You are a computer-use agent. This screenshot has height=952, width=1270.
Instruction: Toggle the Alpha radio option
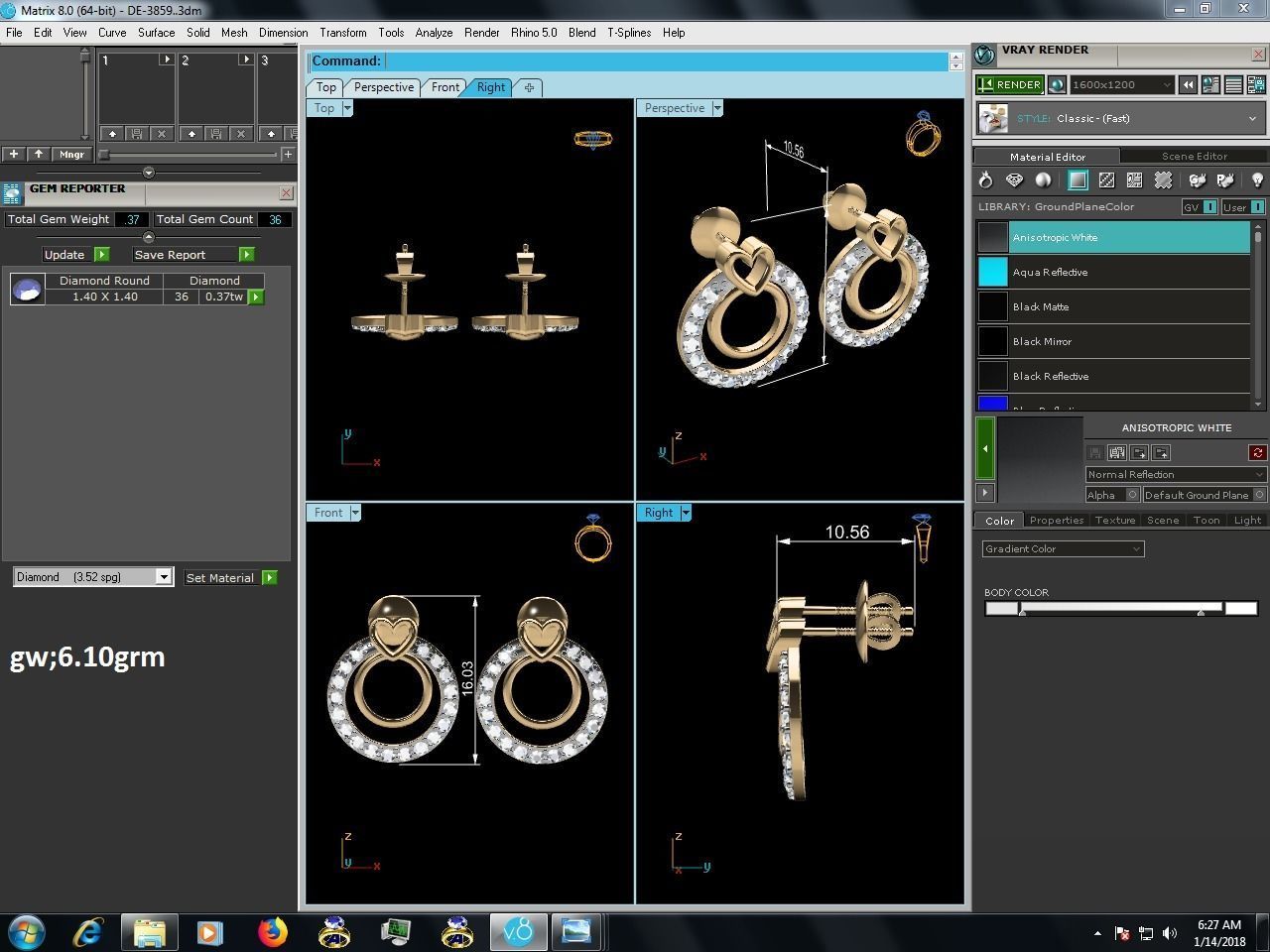click(x=1132, y=494)
